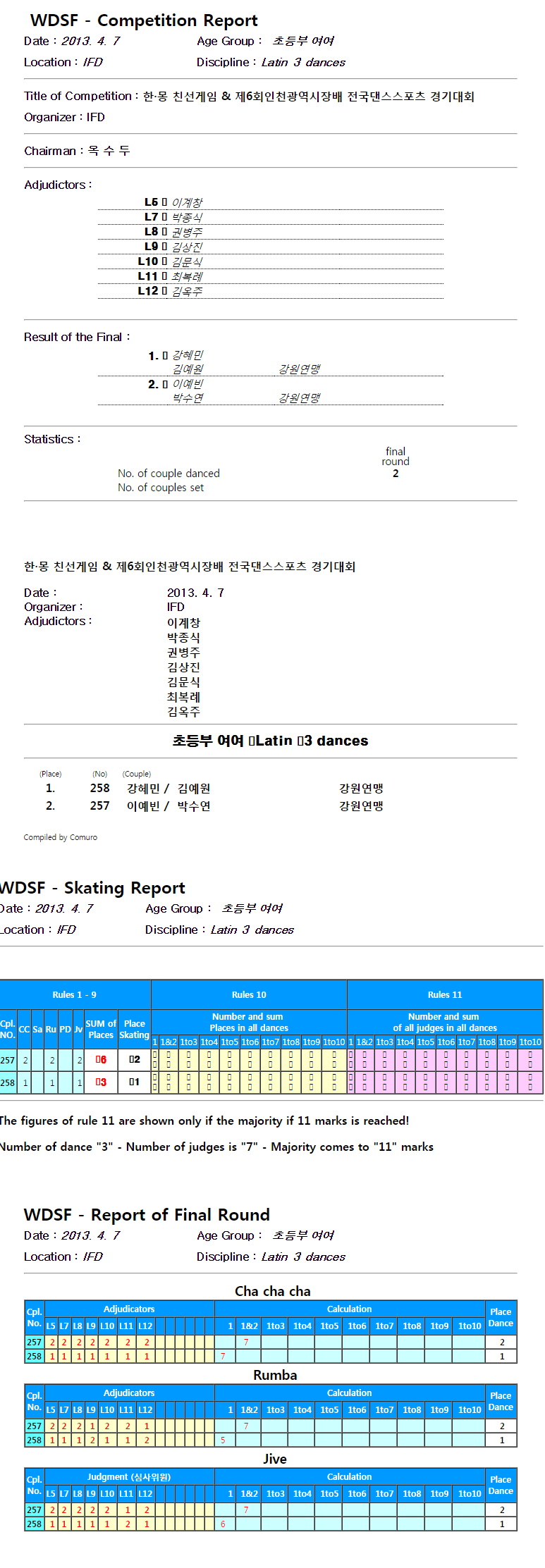Click the "Rumba" dance heading
Image resolution: width=545 pixels, height=1568 pixels.
pos(275,1375)
